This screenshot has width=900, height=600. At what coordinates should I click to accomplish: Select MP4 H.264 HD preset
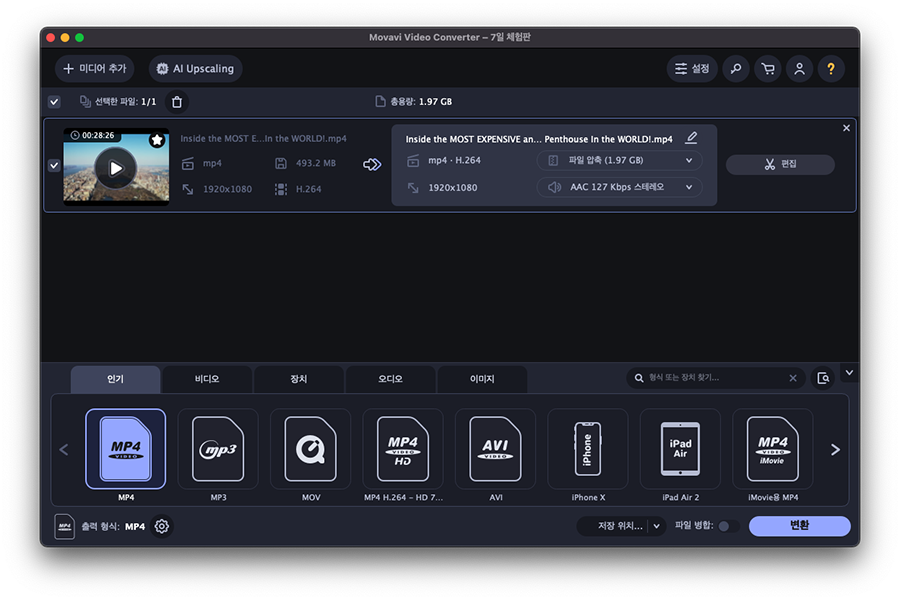point(403,449)
